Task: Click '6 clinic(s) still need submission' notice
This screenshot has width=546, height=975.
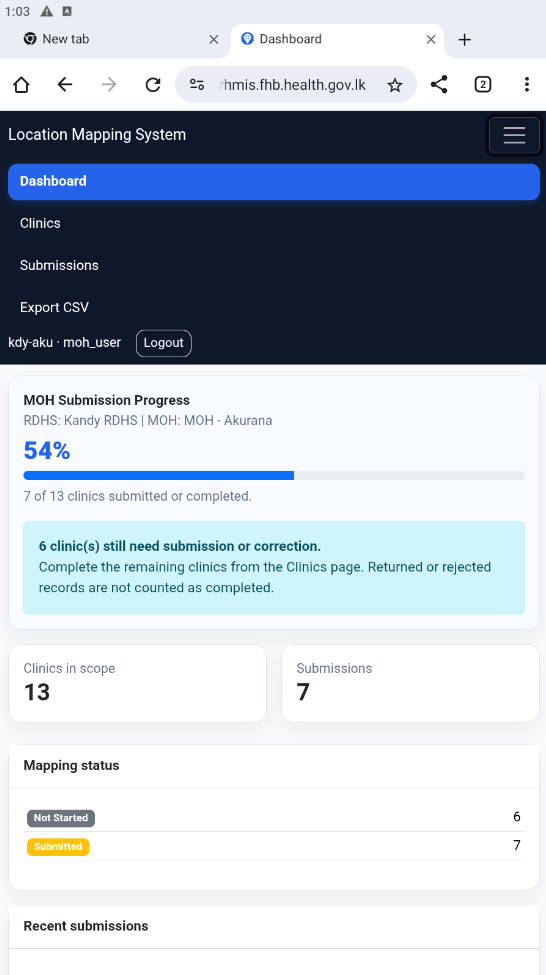Action: [274, 568]
